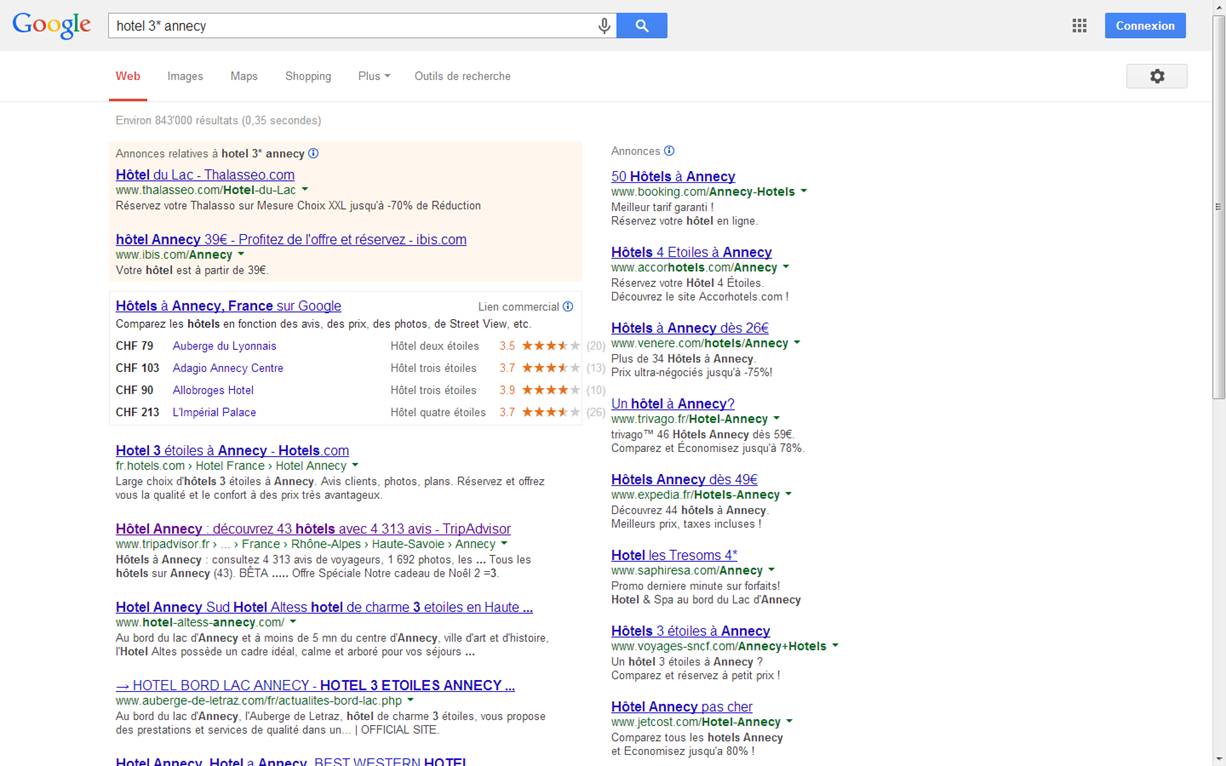
Task: Open the 'hôtel Annecy 39€' ibis.com ad
Action: pos(291,240)
